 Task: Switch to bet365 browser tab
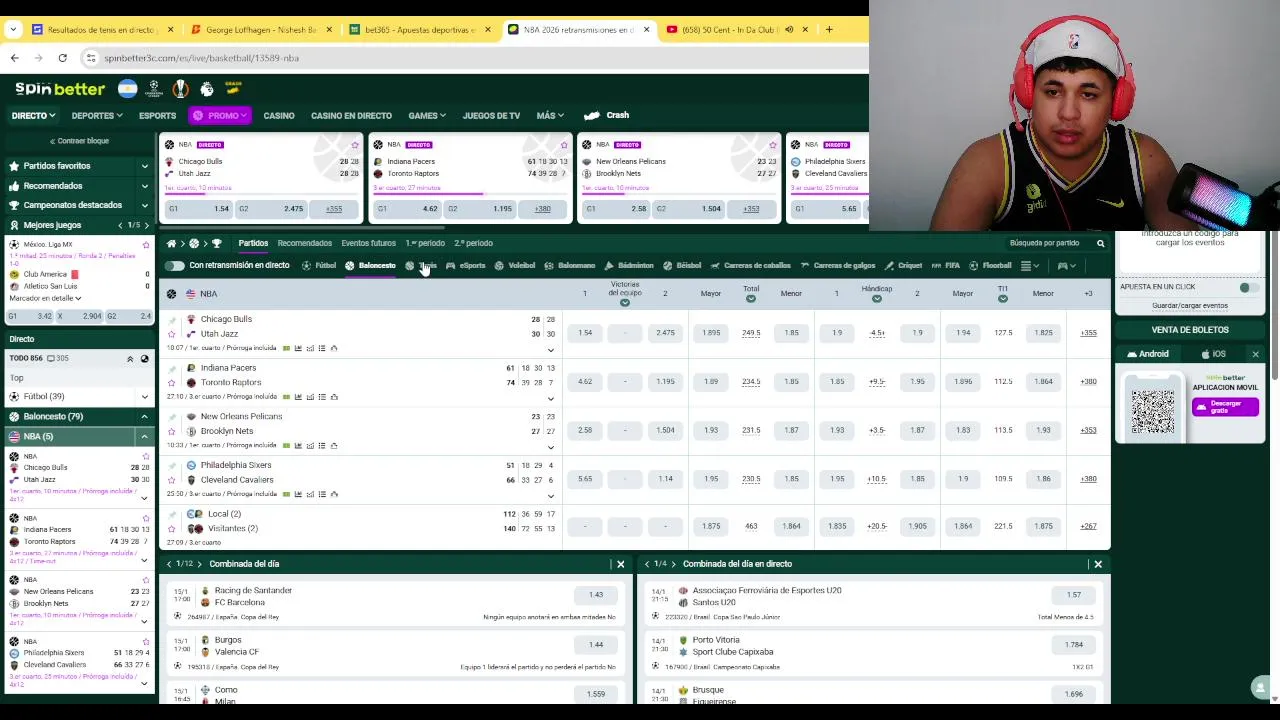click(419, 30)
